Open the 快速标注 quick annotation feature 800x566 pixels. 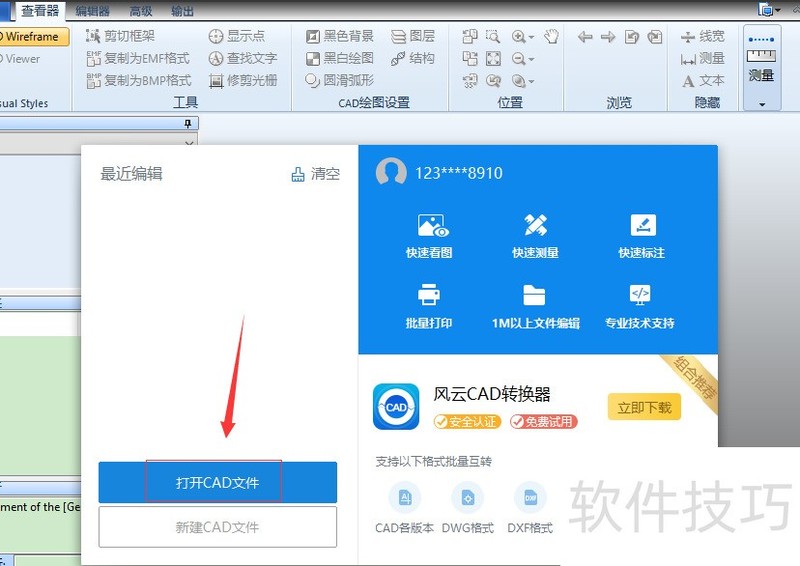pyautogui.click(x=641, y=226)
